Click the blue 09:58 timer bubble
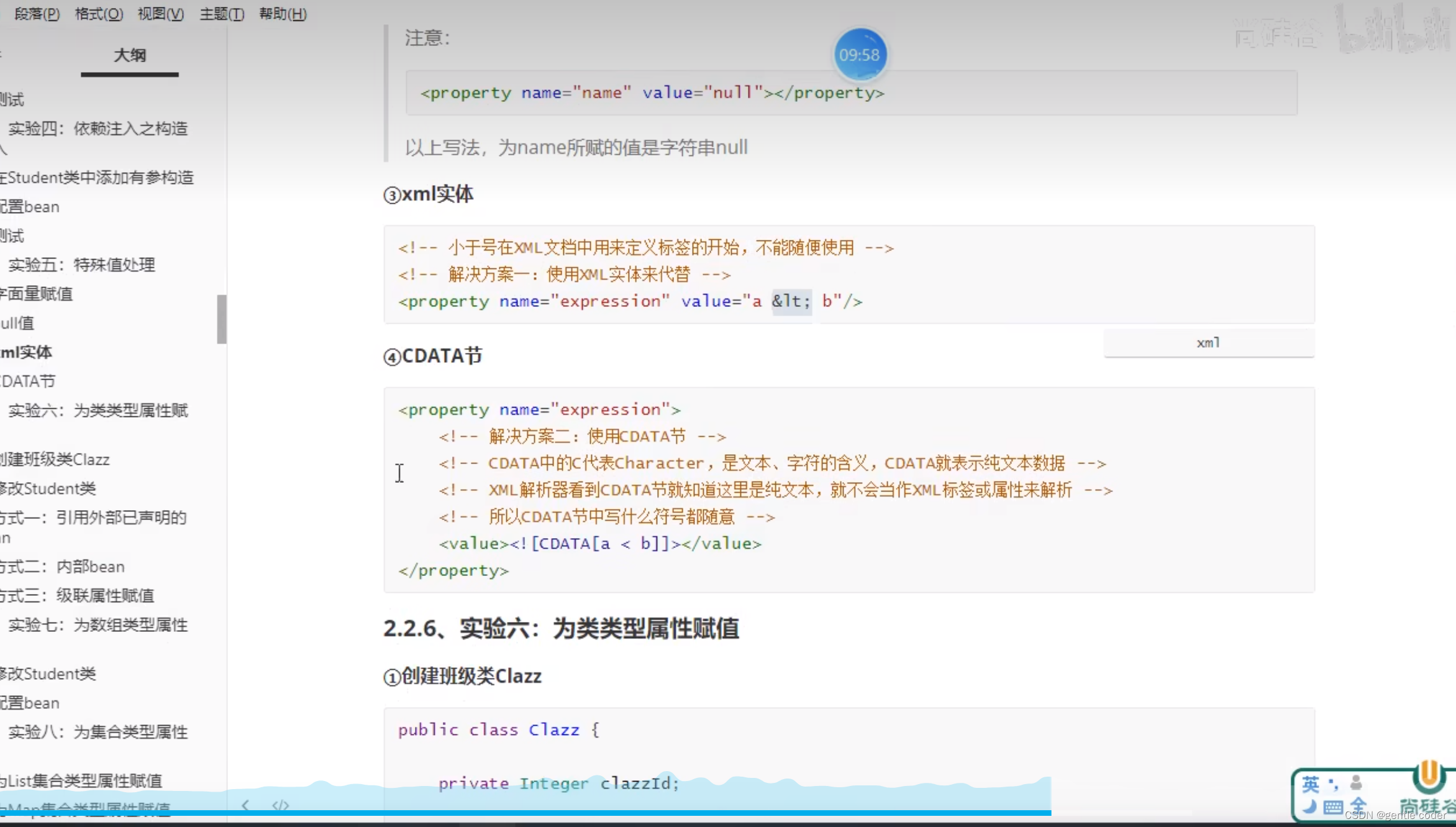This screenshot has height=827, width=1456. pyautogui.click(x=860, y=55)
